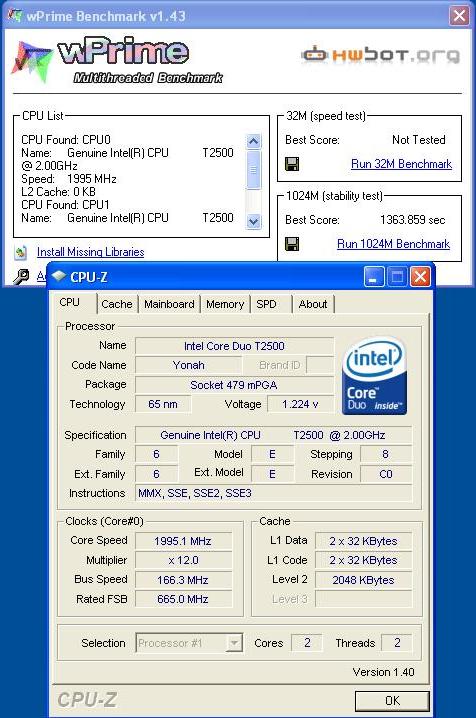Image resolution: width=476 pixels, height=718 pixels.
Task: Click CPU List scrollbar down arrow
Action: 253,222
